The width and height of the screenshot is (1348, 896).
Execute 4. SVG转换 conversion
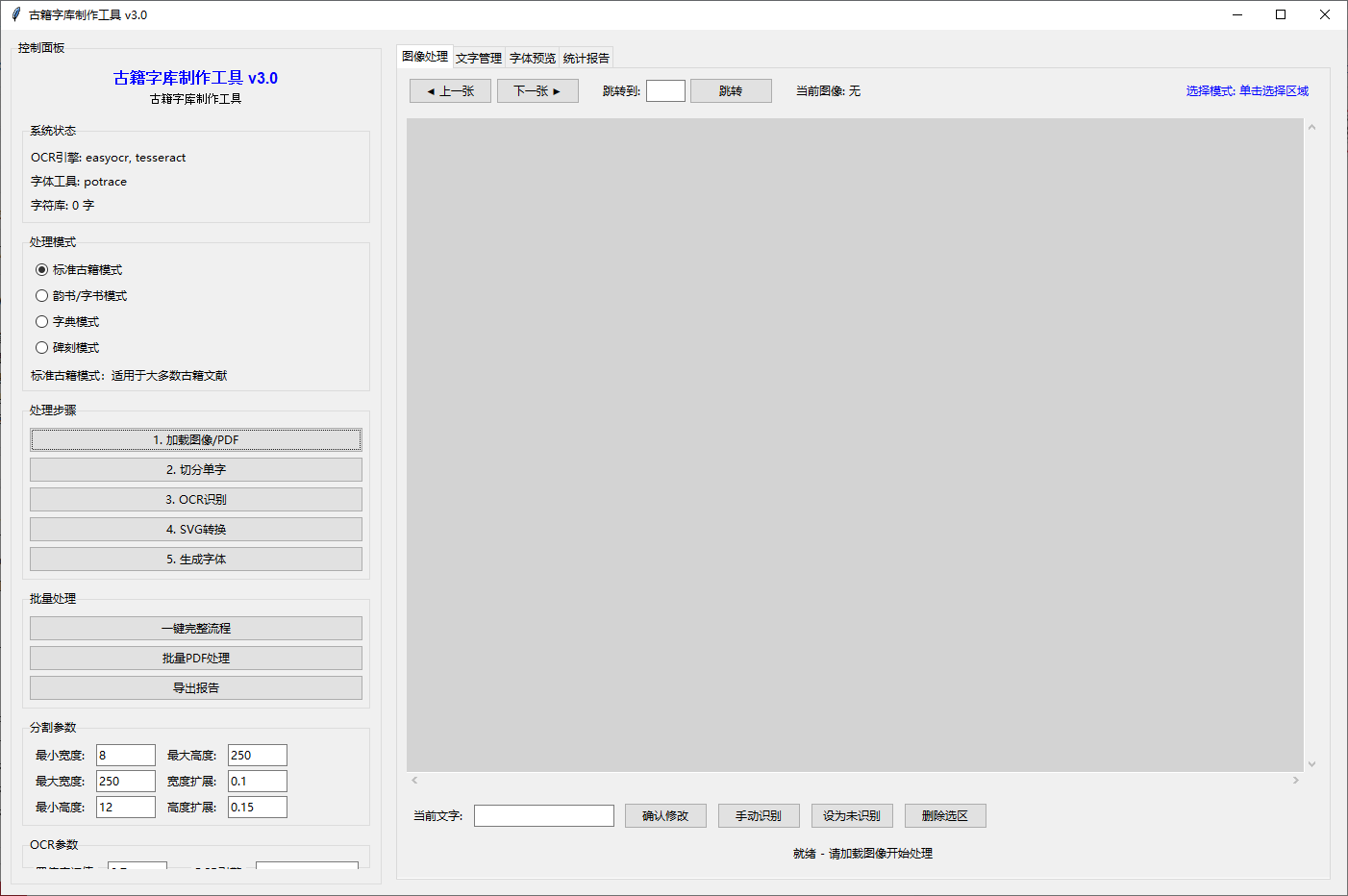point(196,529)
